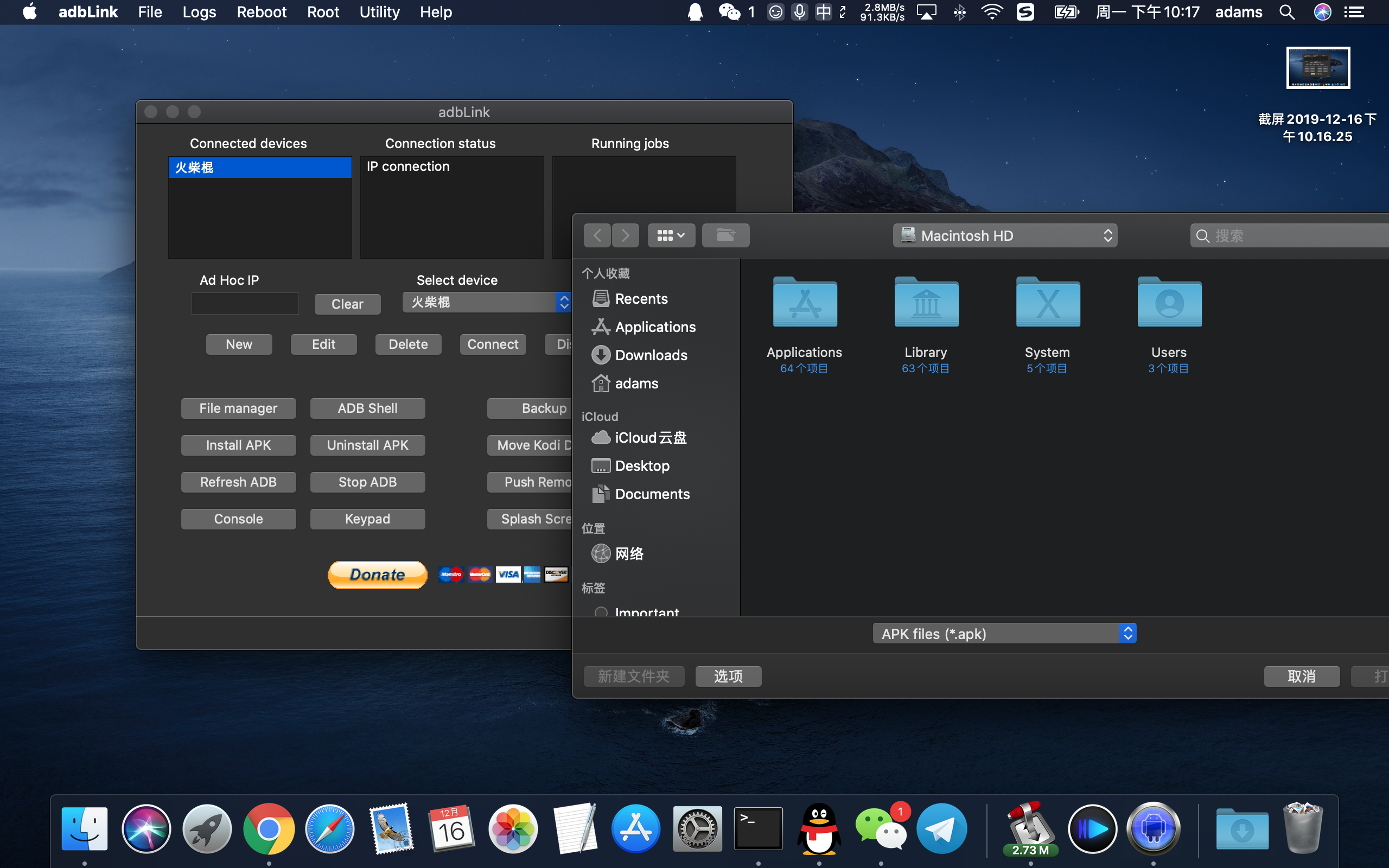Screen dimensions: 1389x868
Task: Open the APK files filter dropdown
Action: tap(1004, 633)
